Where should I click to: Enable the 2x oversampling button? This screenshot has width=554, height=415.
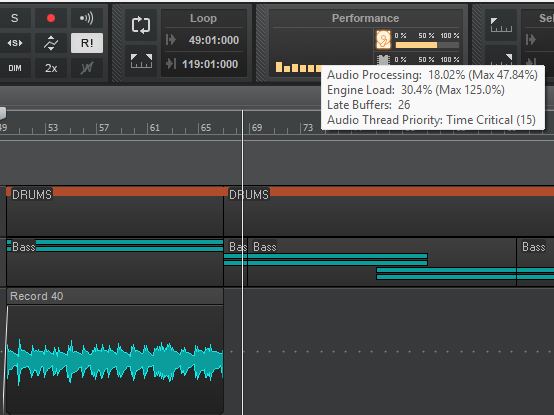click(x=51, y=68)
